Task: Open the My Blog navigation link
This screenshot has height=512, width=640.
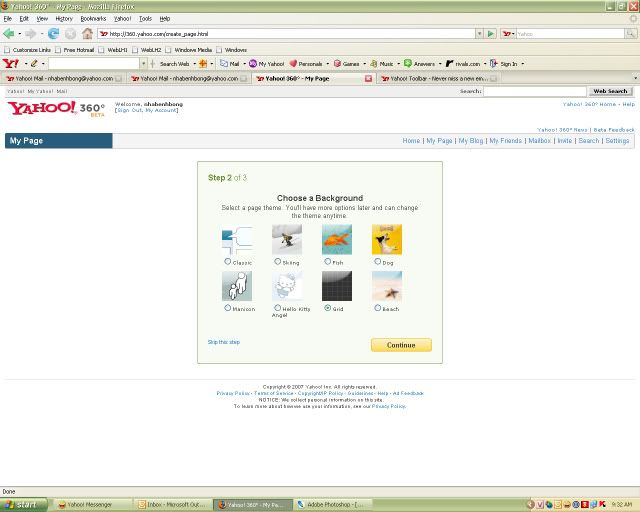Action: click(x=471, y=141)
